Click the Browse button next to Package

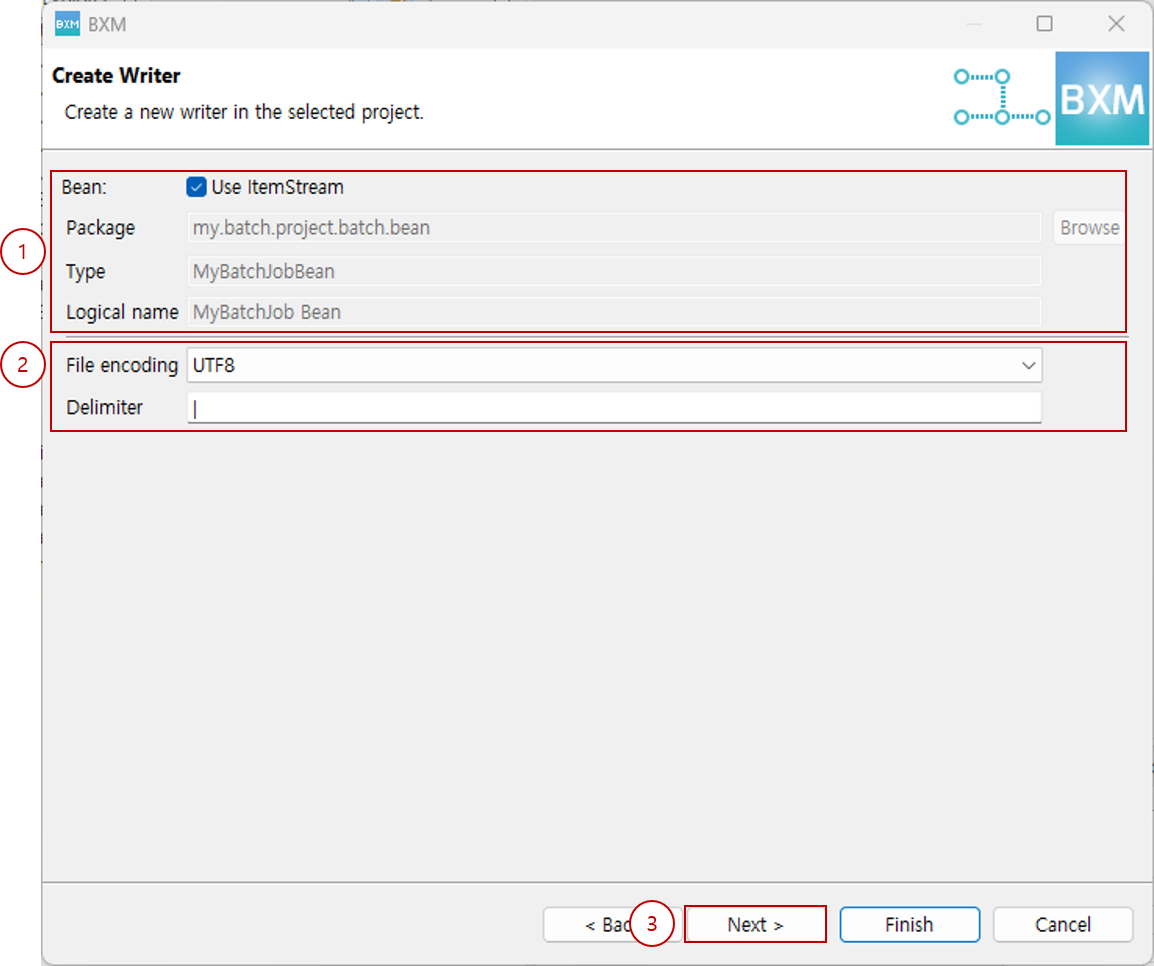pos(1089,227)
